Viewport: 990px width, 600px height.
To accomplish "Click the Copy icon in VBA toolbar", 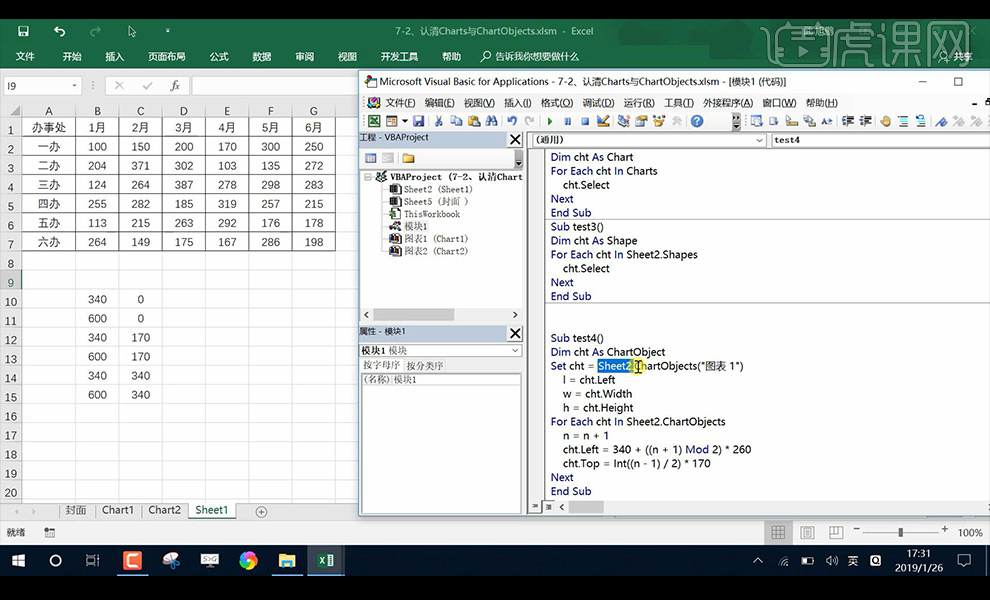I will tap(456, 121).
